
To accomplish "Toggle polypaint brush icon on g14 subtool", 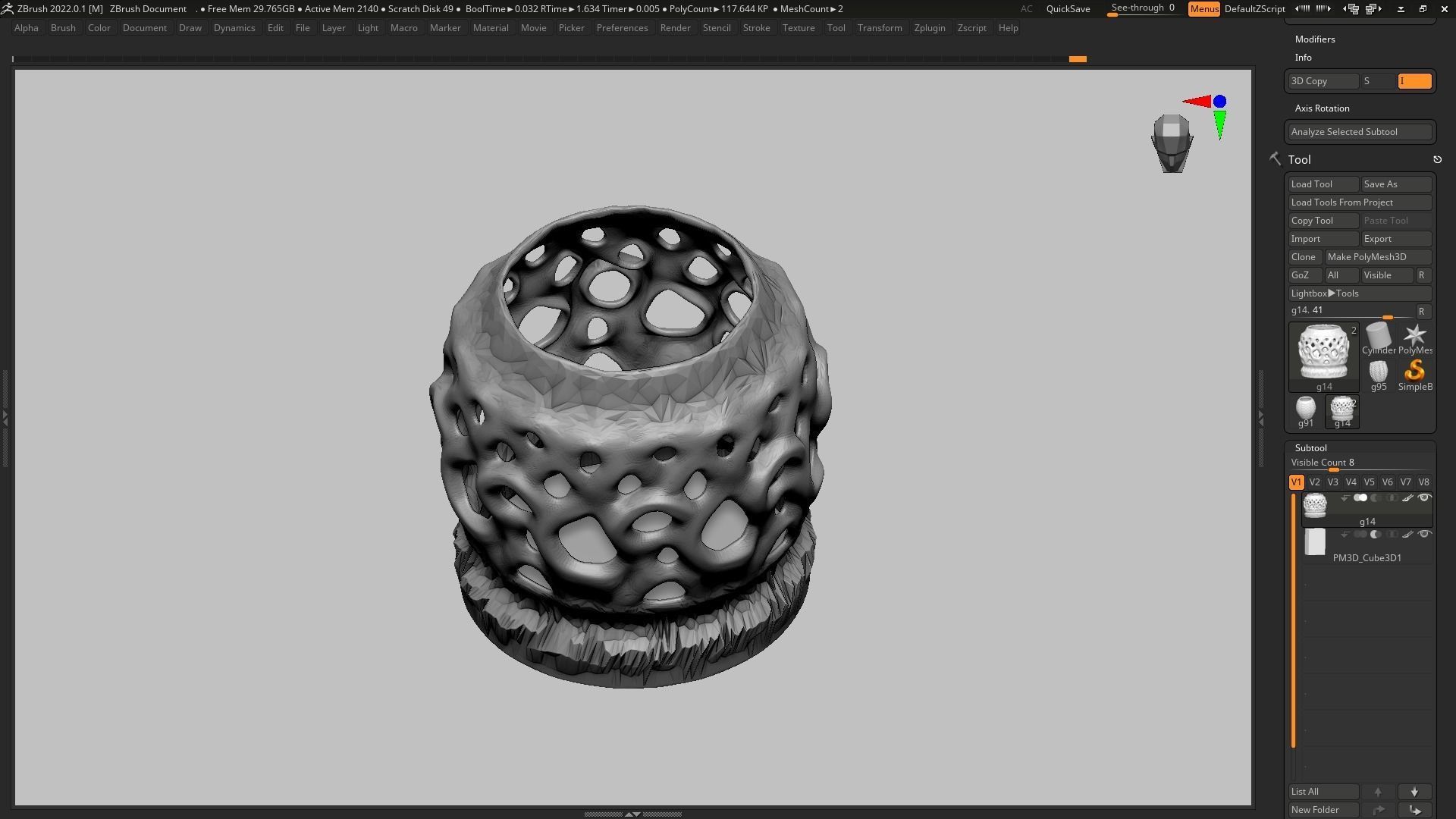I will (x=1407, y=498).
